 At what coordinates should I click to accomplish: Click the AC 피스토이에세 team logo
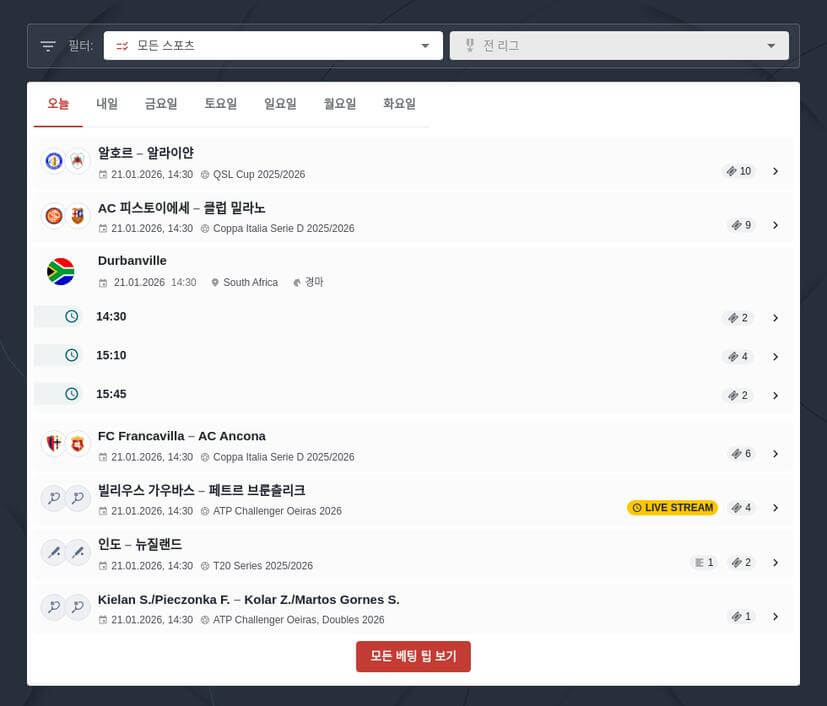(54, 216)
